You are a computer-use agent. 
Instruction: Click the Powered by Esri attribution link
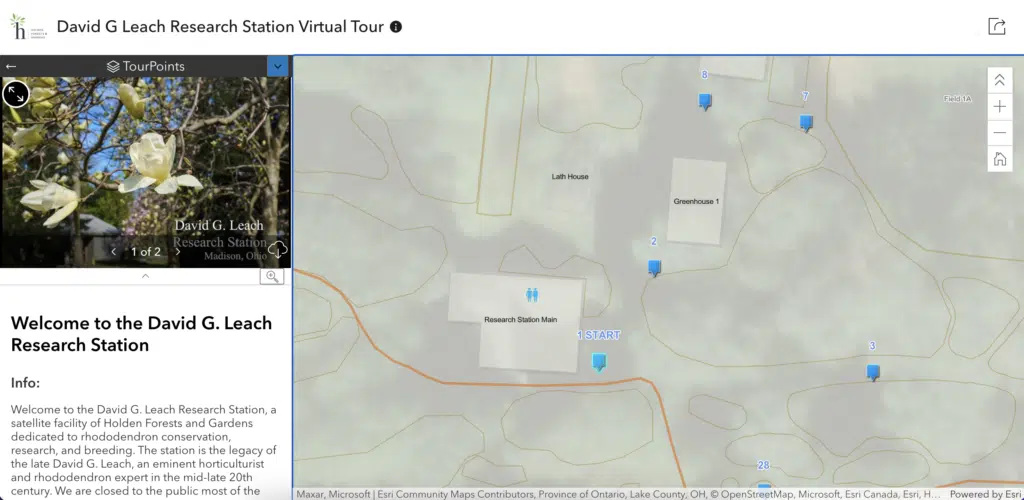click(985, 495)
